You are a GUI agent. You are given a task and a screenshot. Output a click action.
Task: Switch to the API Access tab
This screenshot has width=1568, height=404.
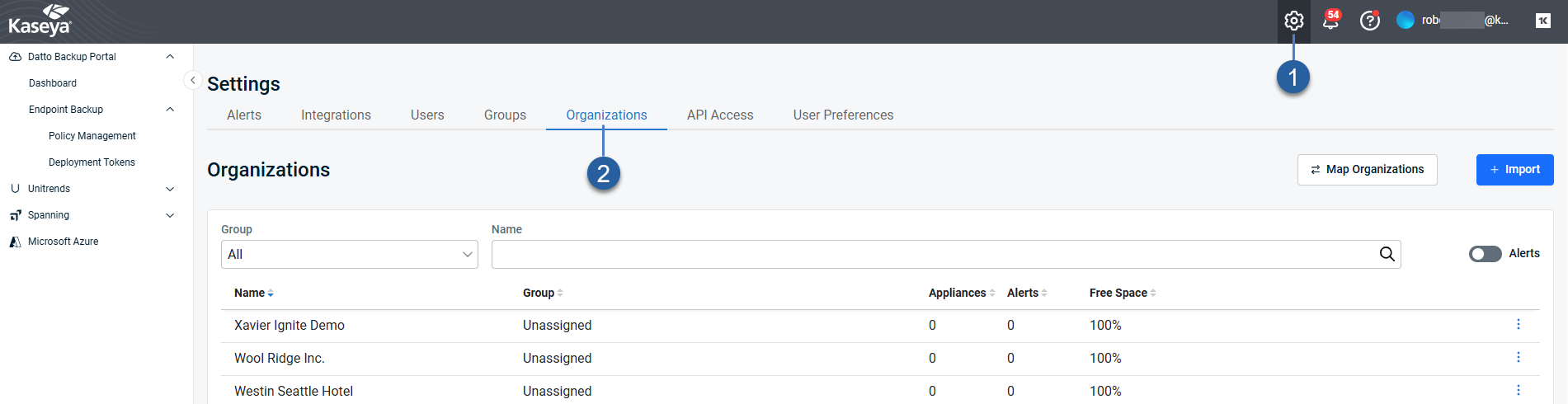[x=720, y=115]
